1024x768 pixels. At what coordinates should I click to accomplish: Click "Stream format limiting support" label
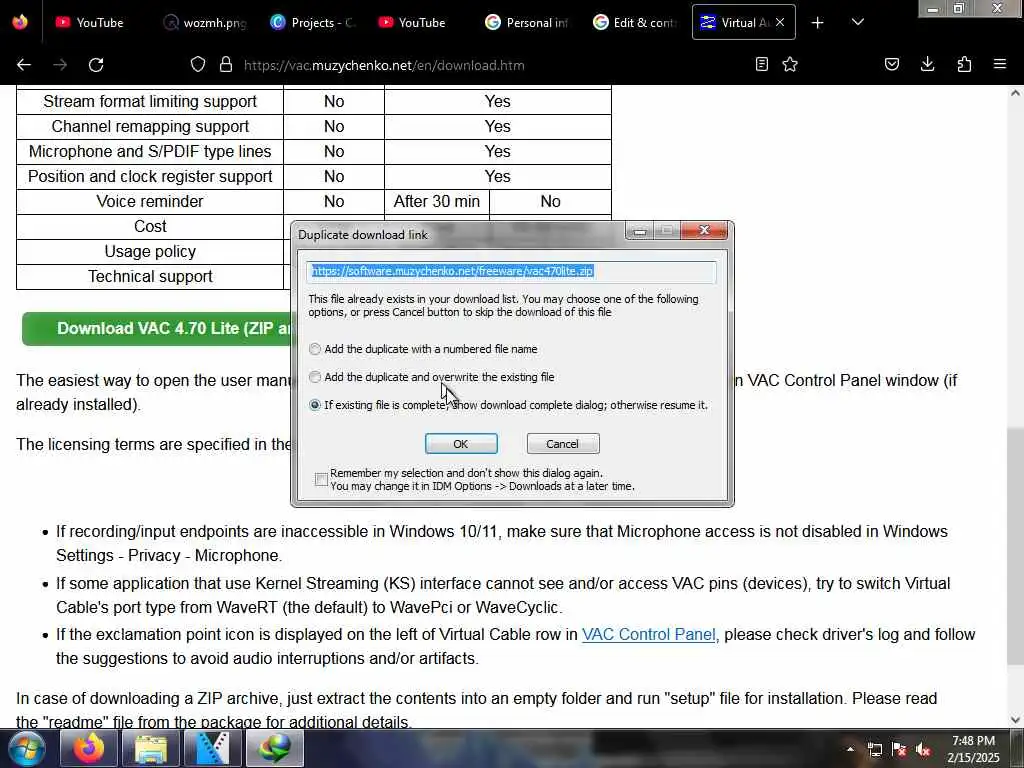click(150, 102)
